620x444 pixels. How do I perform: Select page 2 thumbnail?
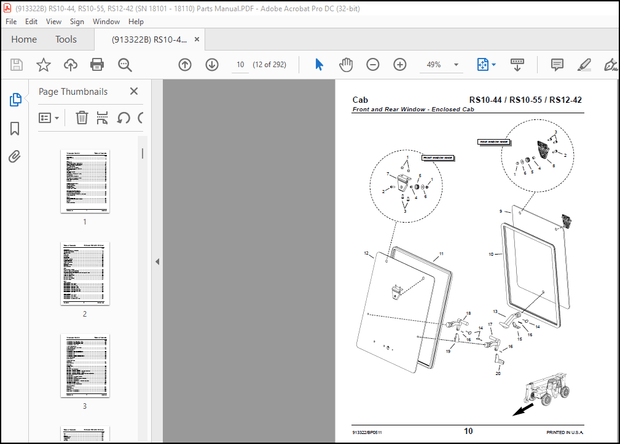click(x=85, y=274)
